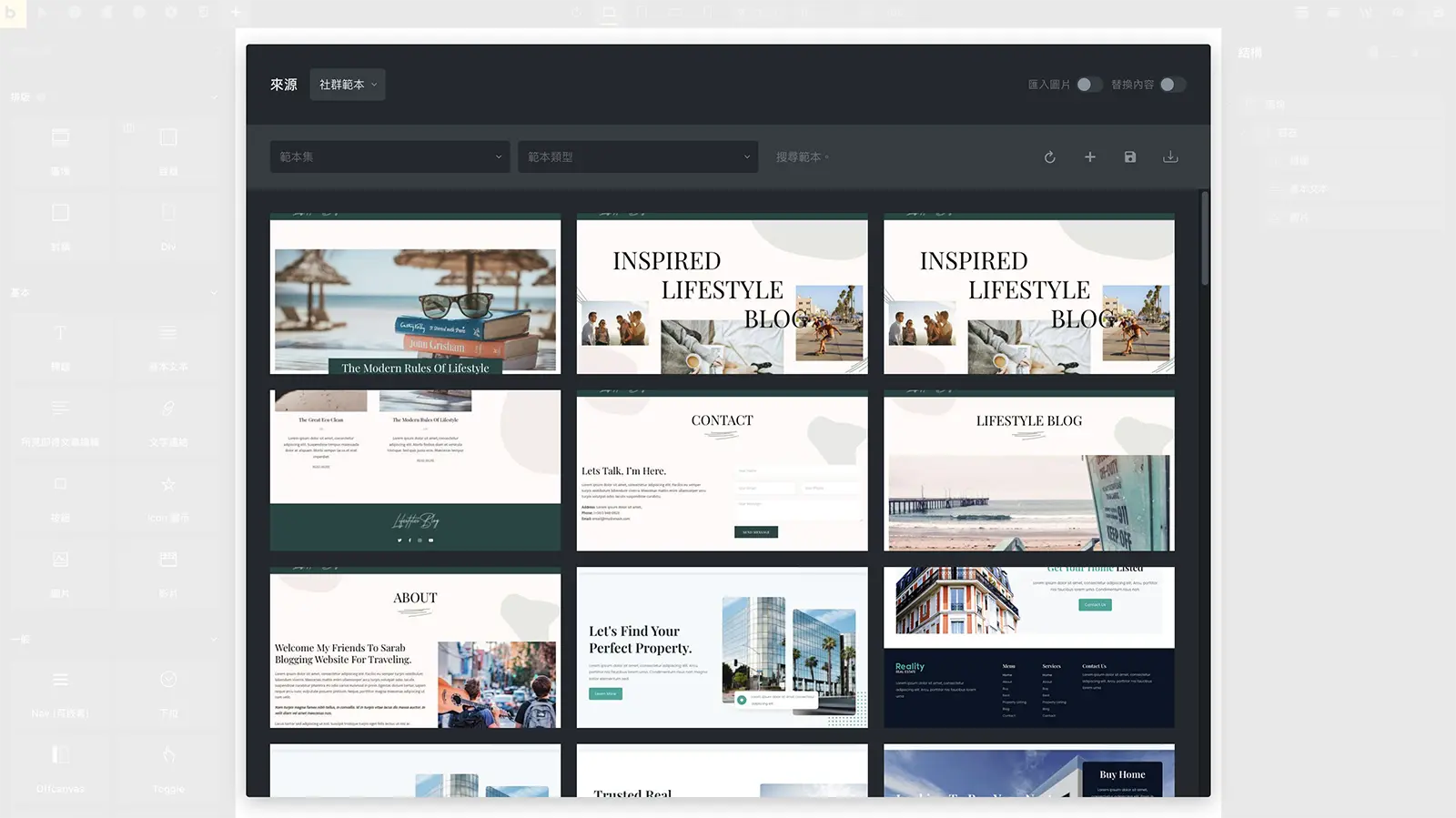Screen dimensions: 1456x818
Task: Toggle the 替換內容 switch
Action: (x=1172, y=85)
